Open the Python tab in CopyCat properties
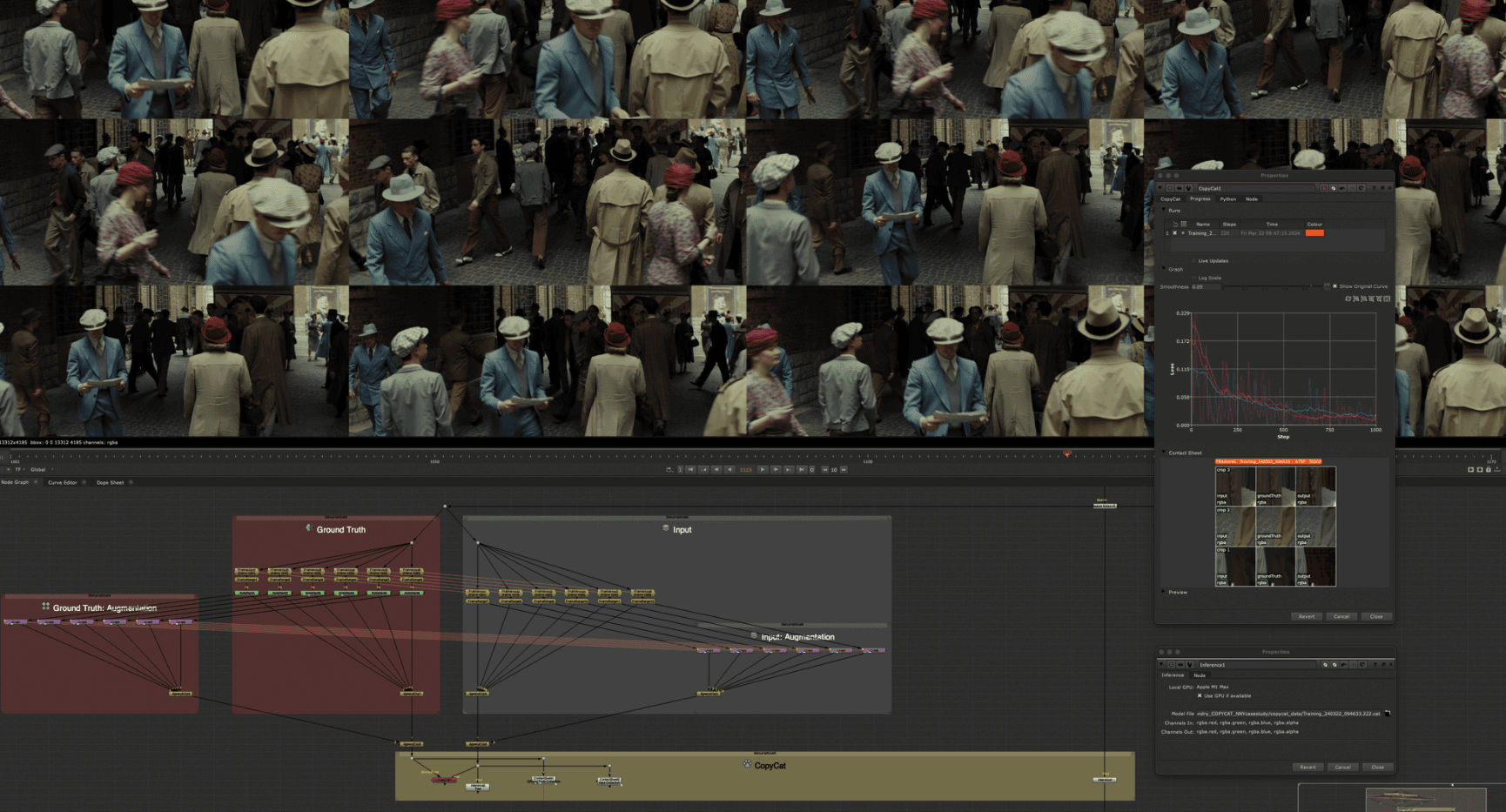1506x812 pixels. (1228, 199)
